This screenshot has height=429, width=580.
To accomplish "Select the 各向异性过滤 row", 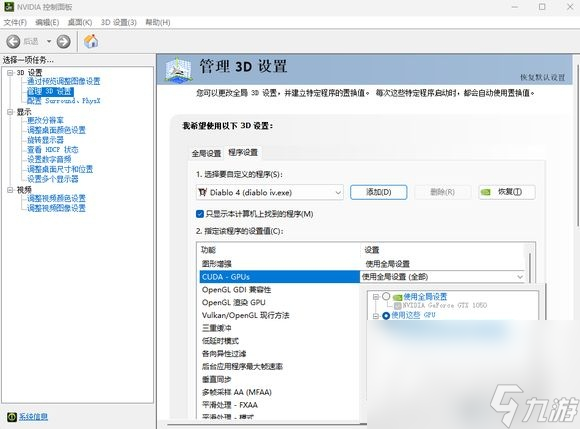I will (280, 354).
